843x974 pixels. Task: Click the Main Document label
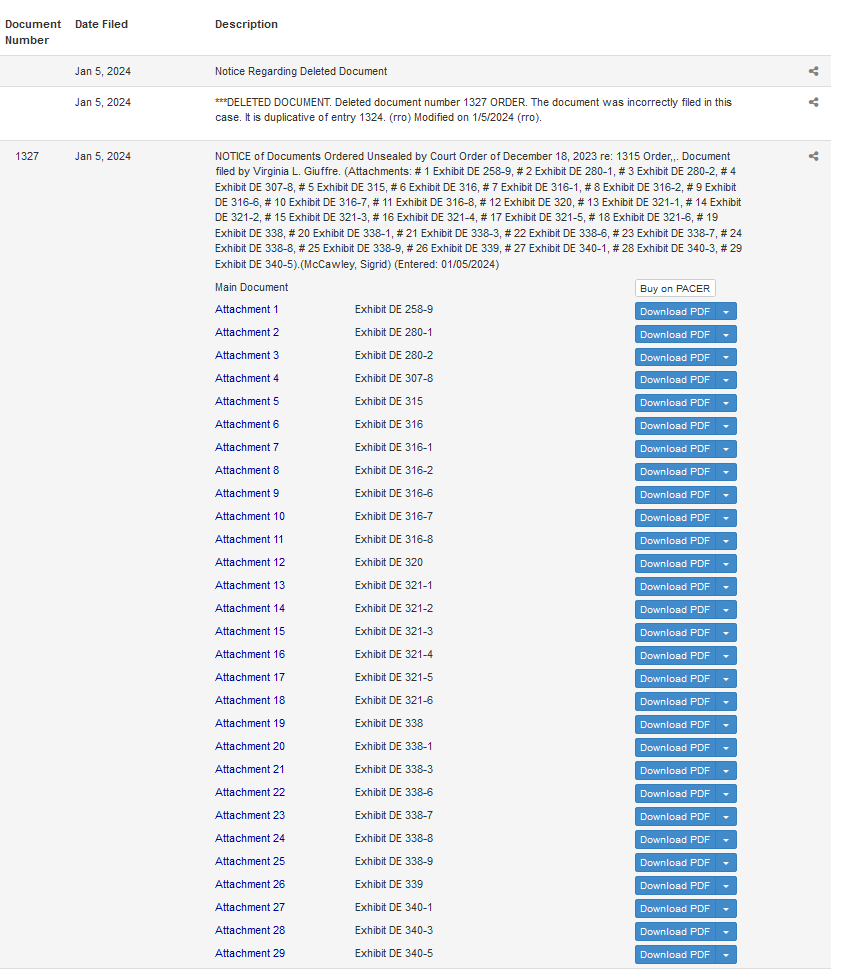click(x=252, y=287)
